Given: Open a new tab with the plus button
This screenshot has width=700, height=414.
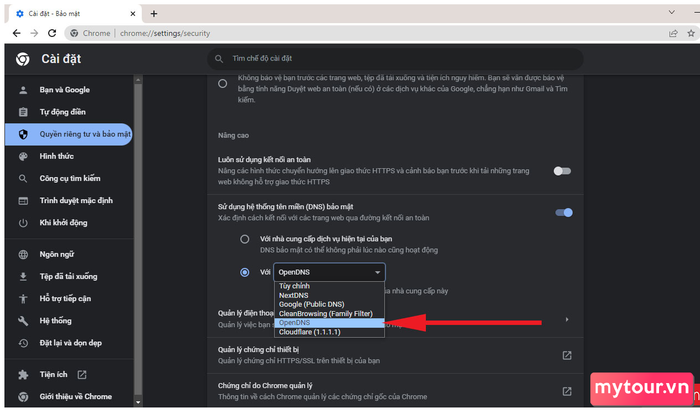Looking at the screenshot, I should [x=154, y=14].
